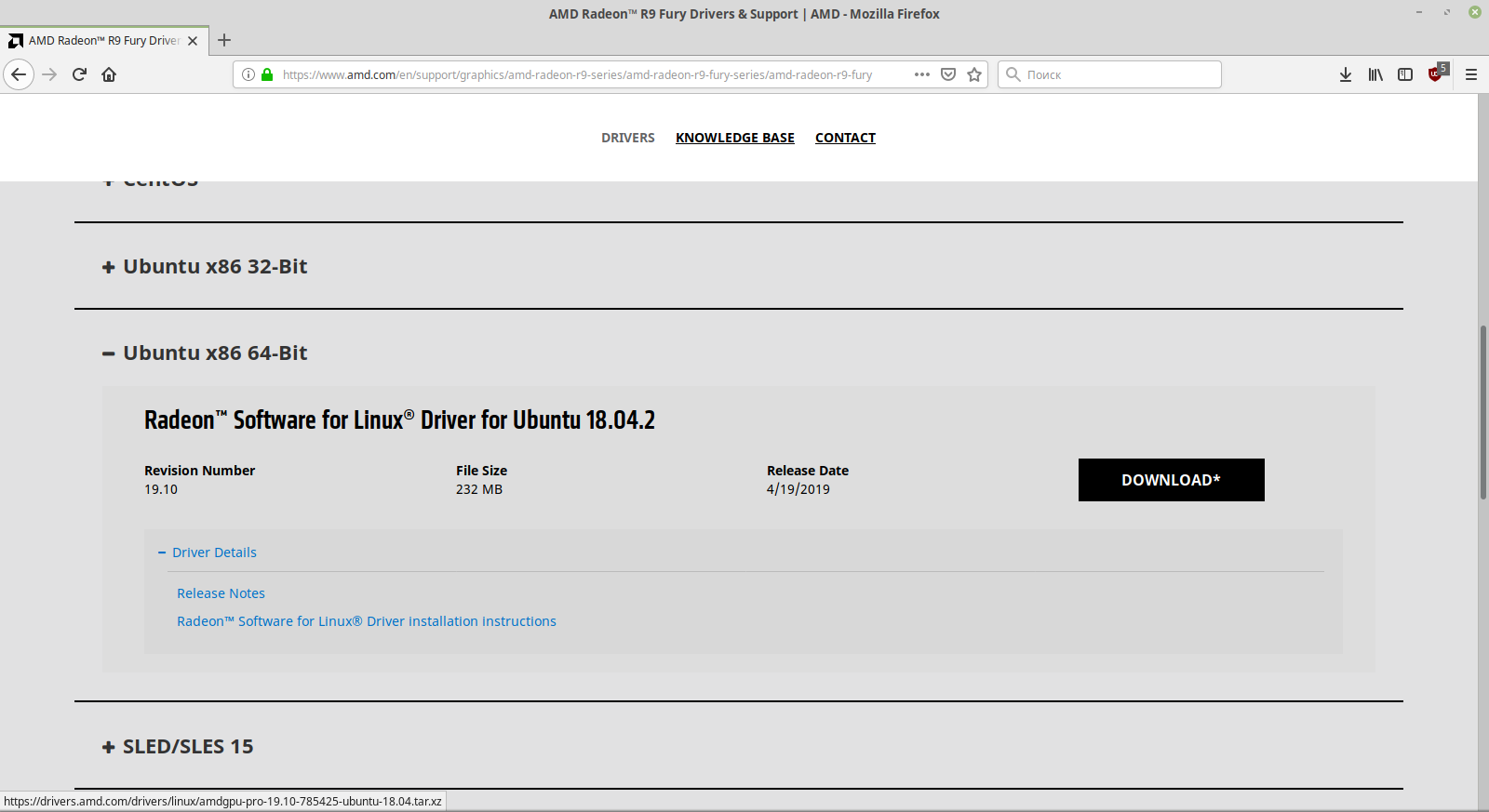The image size is (1489, 812).
Task: Click the Revision Number label
Action: coord(199,471)
